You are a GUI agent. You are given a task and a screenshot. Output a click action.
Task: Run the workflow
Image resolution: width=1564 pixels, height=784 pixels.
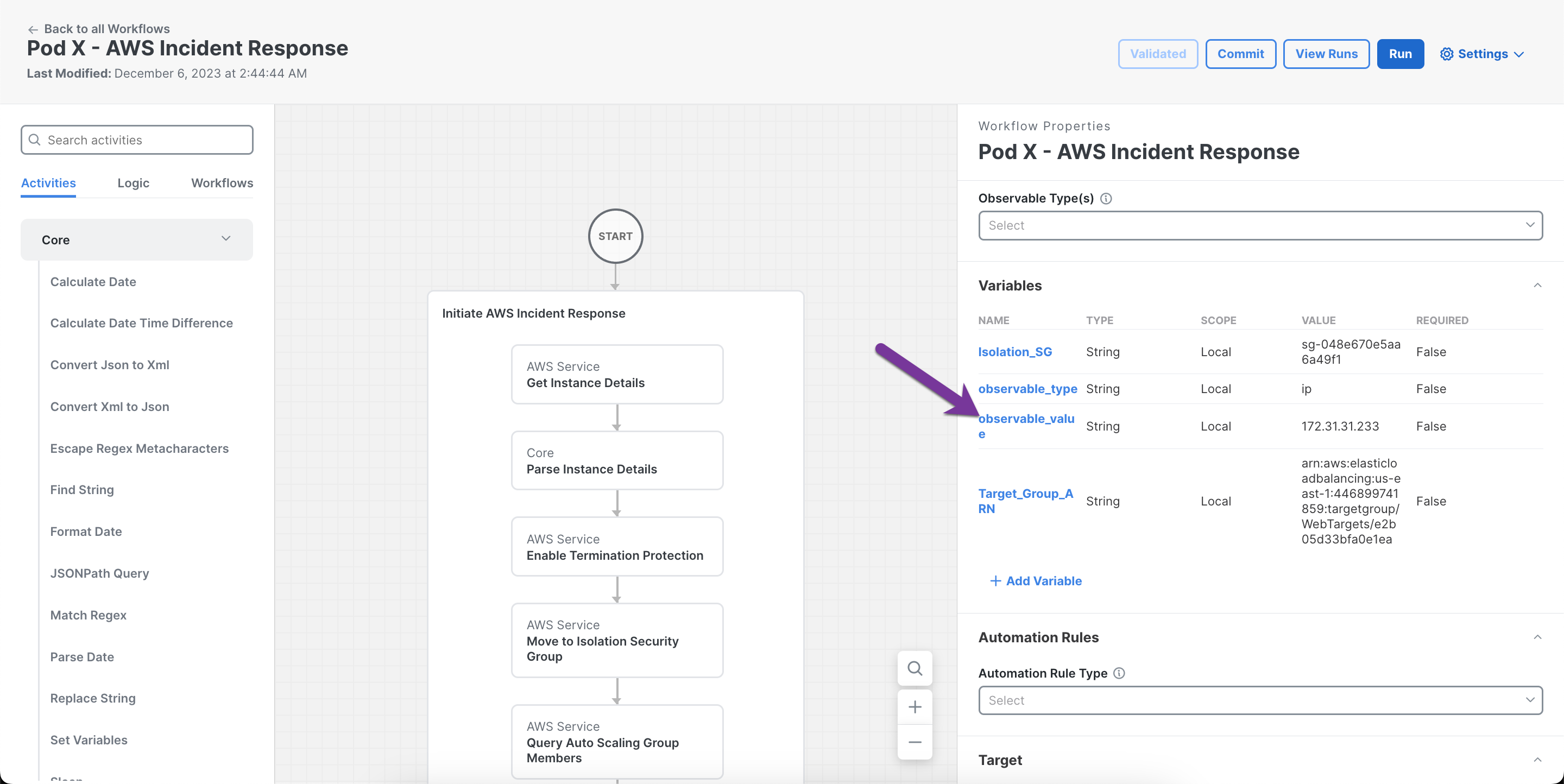point(1400,54)
